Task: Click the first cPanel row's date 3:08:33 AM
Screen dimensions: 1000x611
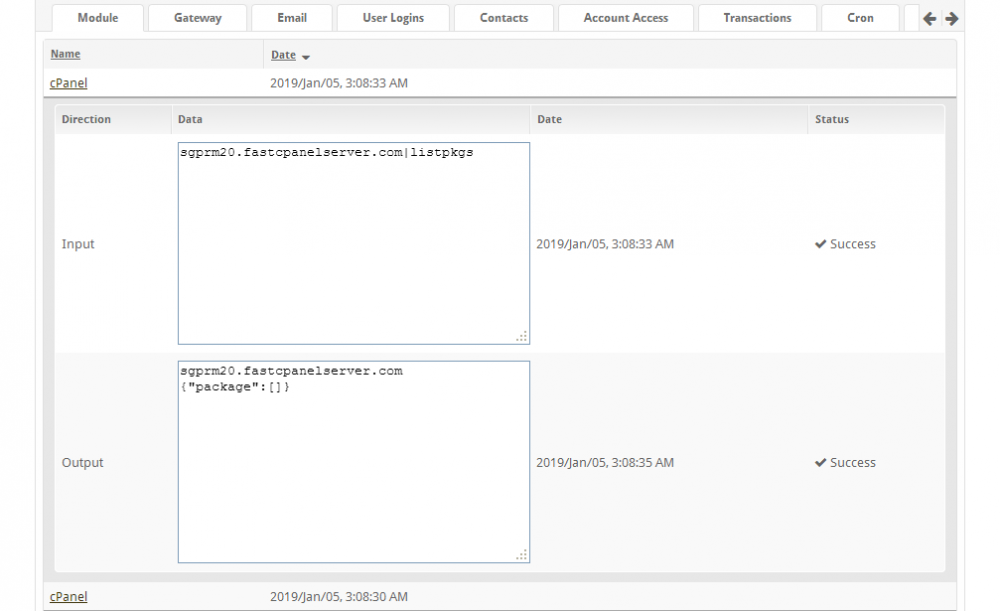Action: point(339,83)
